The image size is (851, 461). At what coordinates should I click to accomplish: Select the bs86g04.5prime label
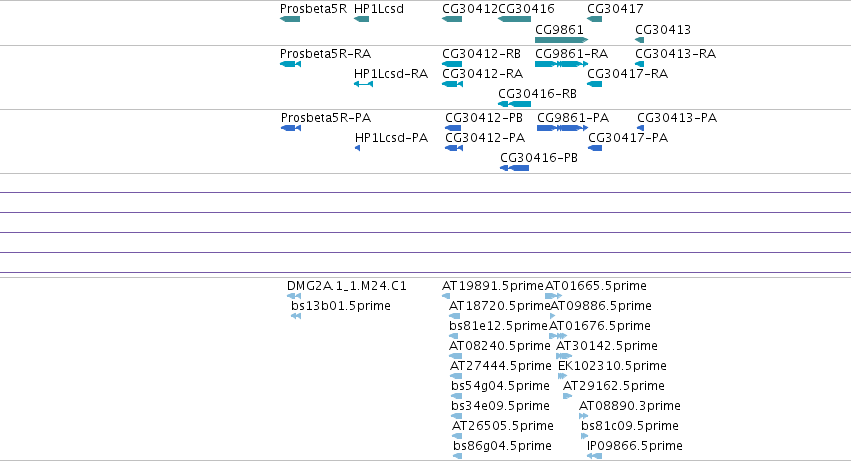(x=503, y=446)
